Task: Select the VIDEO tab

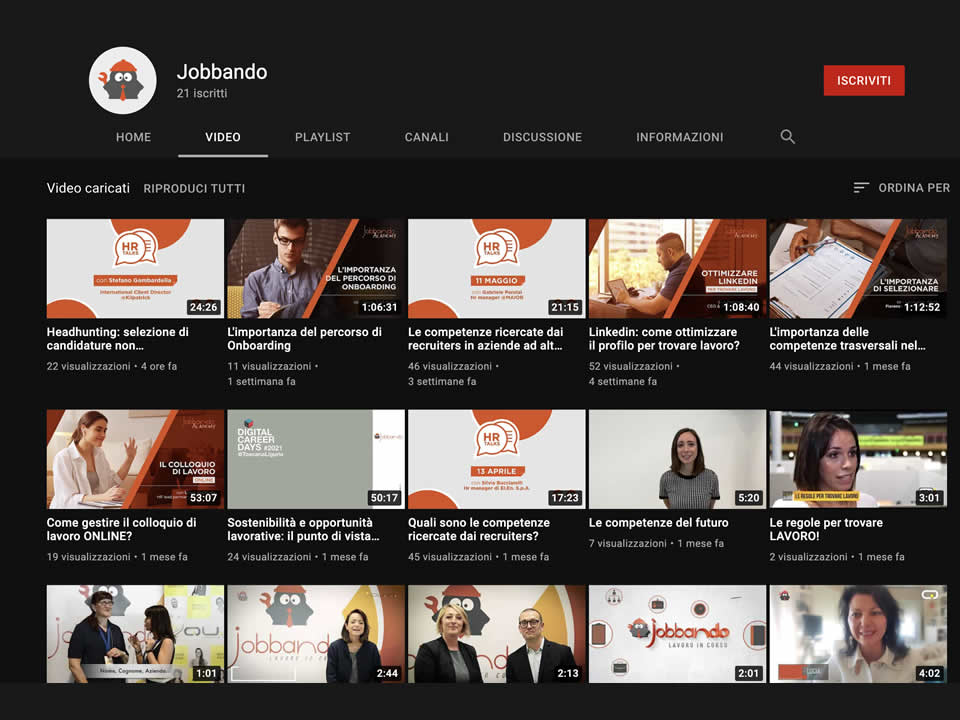Action: tap(223, 137)
